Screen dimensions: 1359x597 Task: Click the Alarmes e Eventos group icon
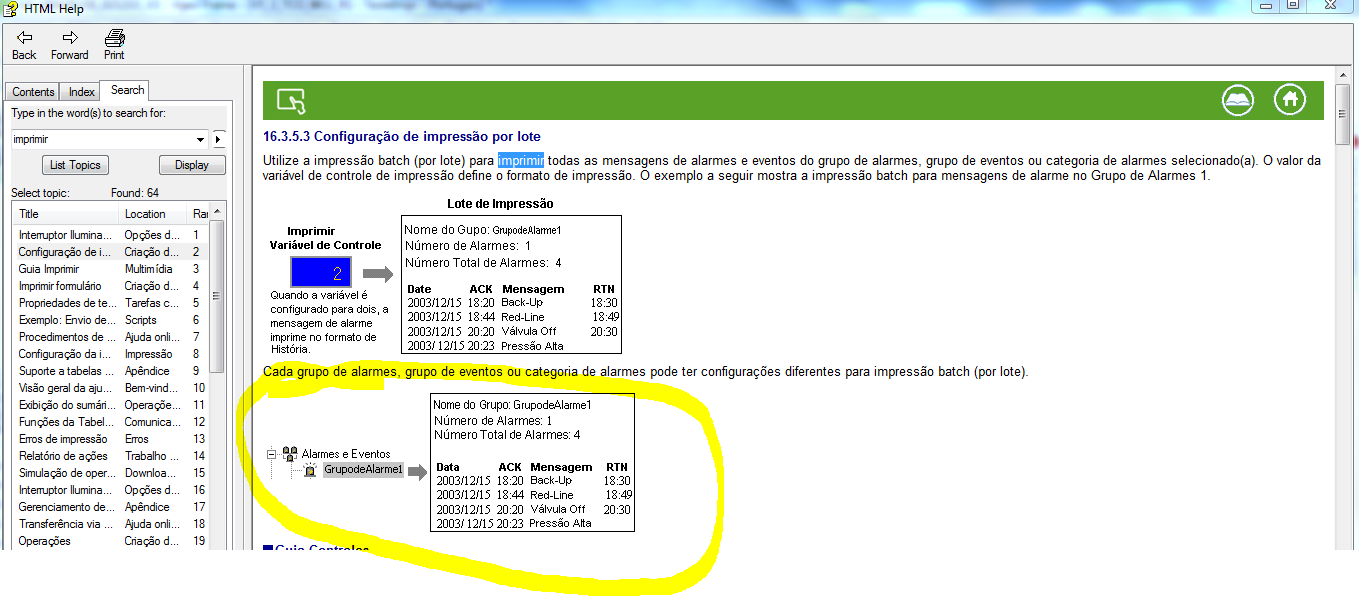[x=290, y=454]
